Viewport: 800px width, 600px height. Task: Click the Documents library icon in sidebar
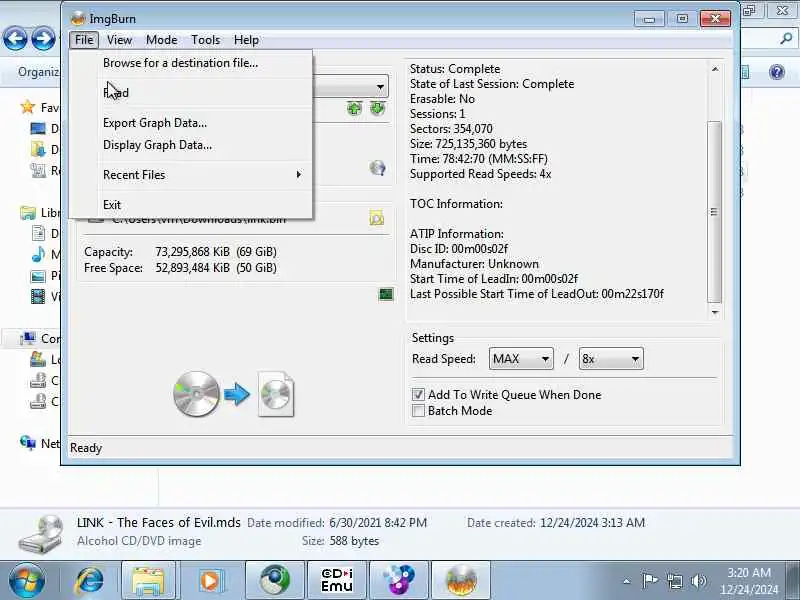click(38, 234)
